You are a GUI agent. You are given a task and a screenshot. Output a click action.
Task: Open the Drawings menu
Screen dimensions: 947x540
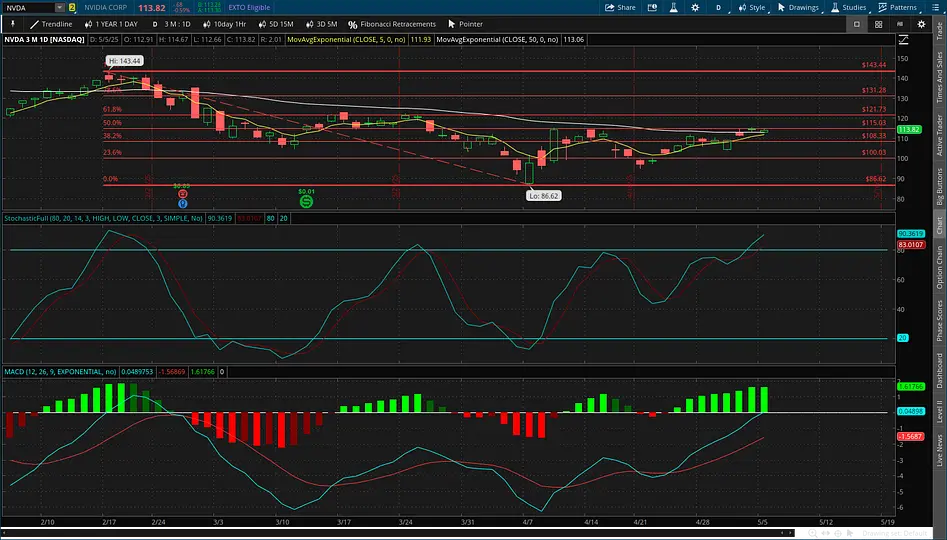[x=799, y=7]
